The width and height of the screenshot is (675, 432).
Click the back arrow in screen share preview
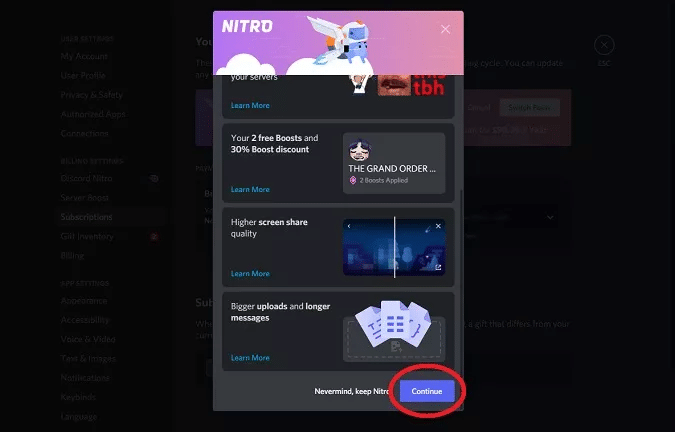[x=349, y=226]
